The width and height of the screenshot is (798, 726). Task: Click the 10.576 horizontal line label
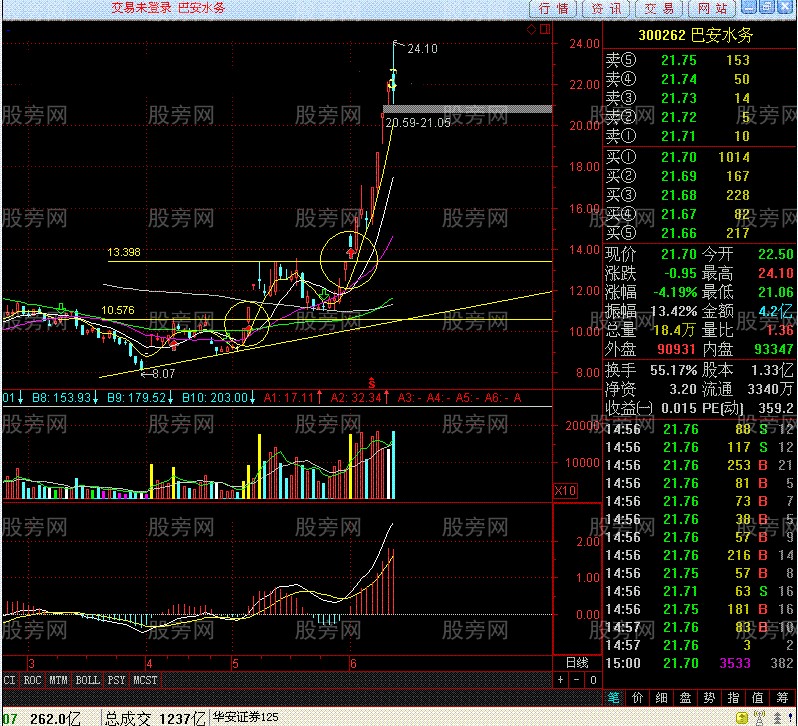[x=118, y=310]
